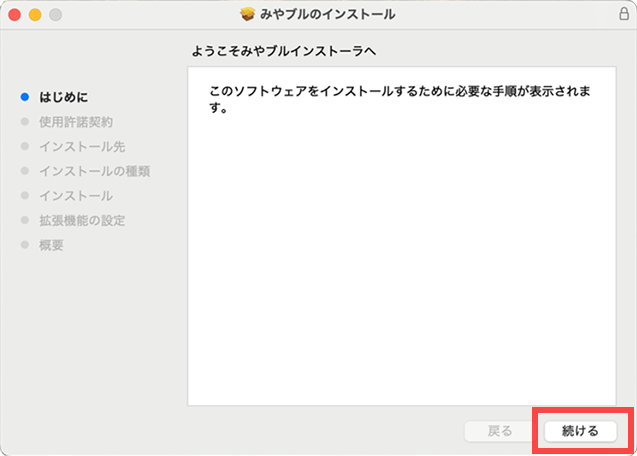Click the 拡張機能の設定 step label

coord(82,220)
